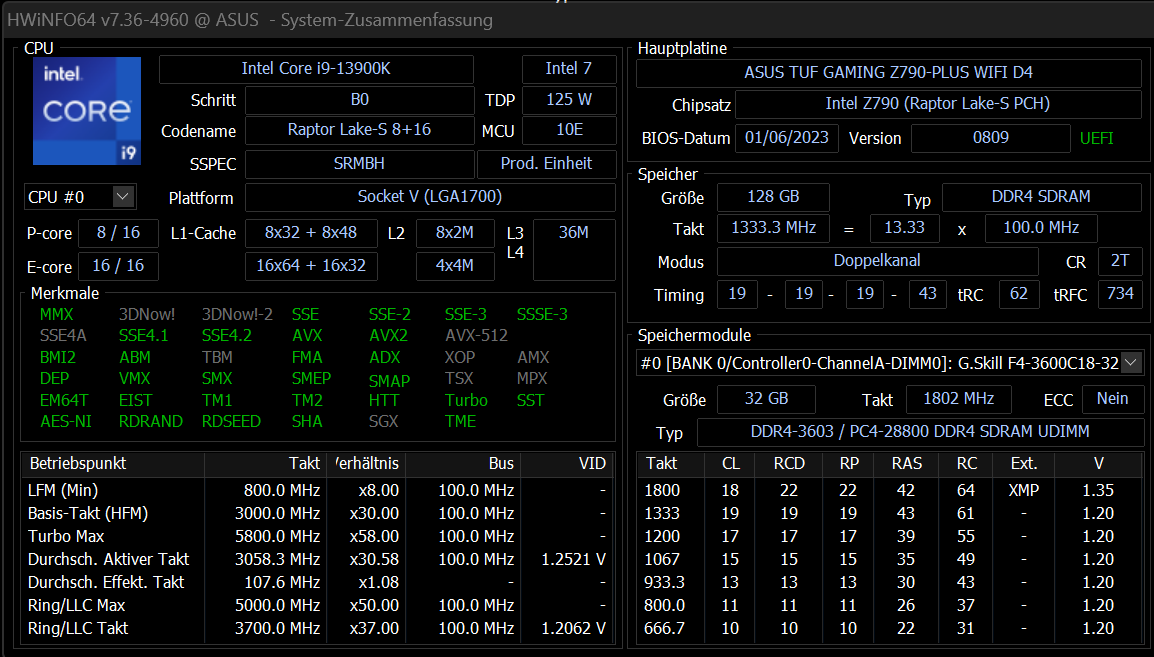Select the Durchsch. Effekt. Takt row
1154x657 pixels.
tap(317, 582)
